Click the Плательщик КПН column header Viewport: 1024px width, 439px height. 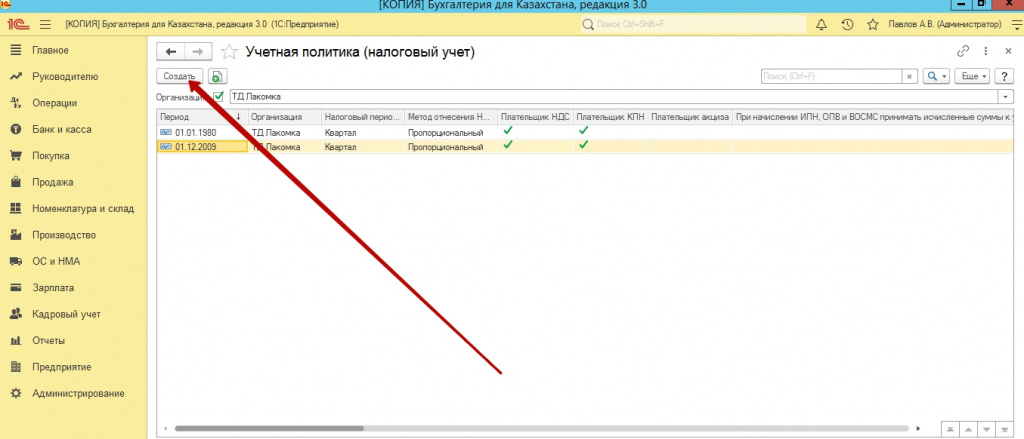point(611,117)
